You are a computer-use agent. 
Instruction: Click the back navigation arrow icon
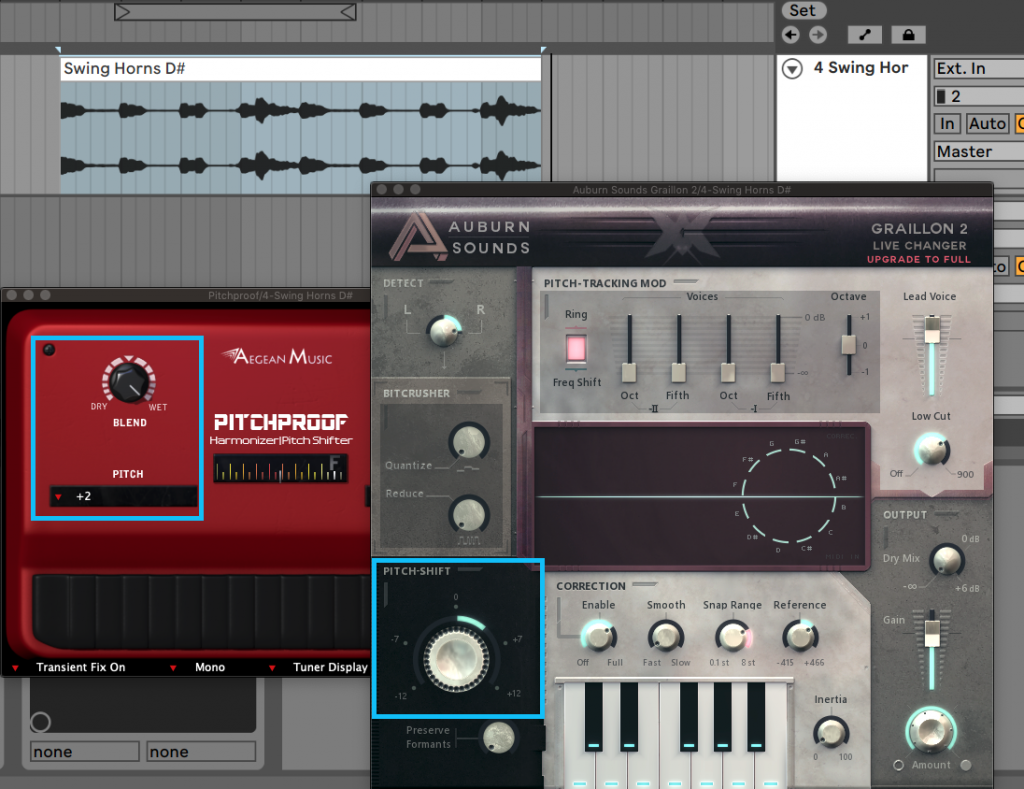pyautogui.click(x=789, y=34)
